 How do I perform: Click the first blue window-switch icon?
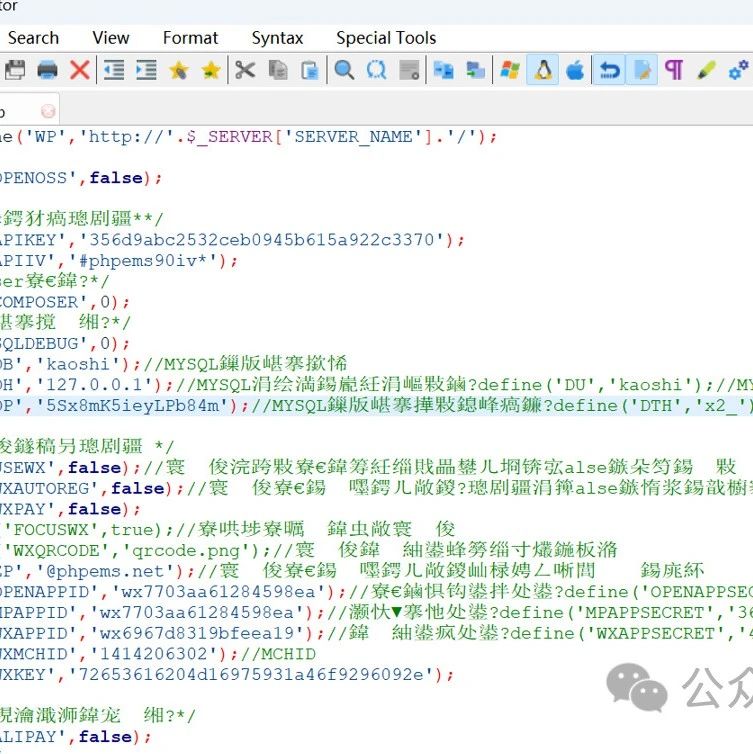tap(443, 70)
